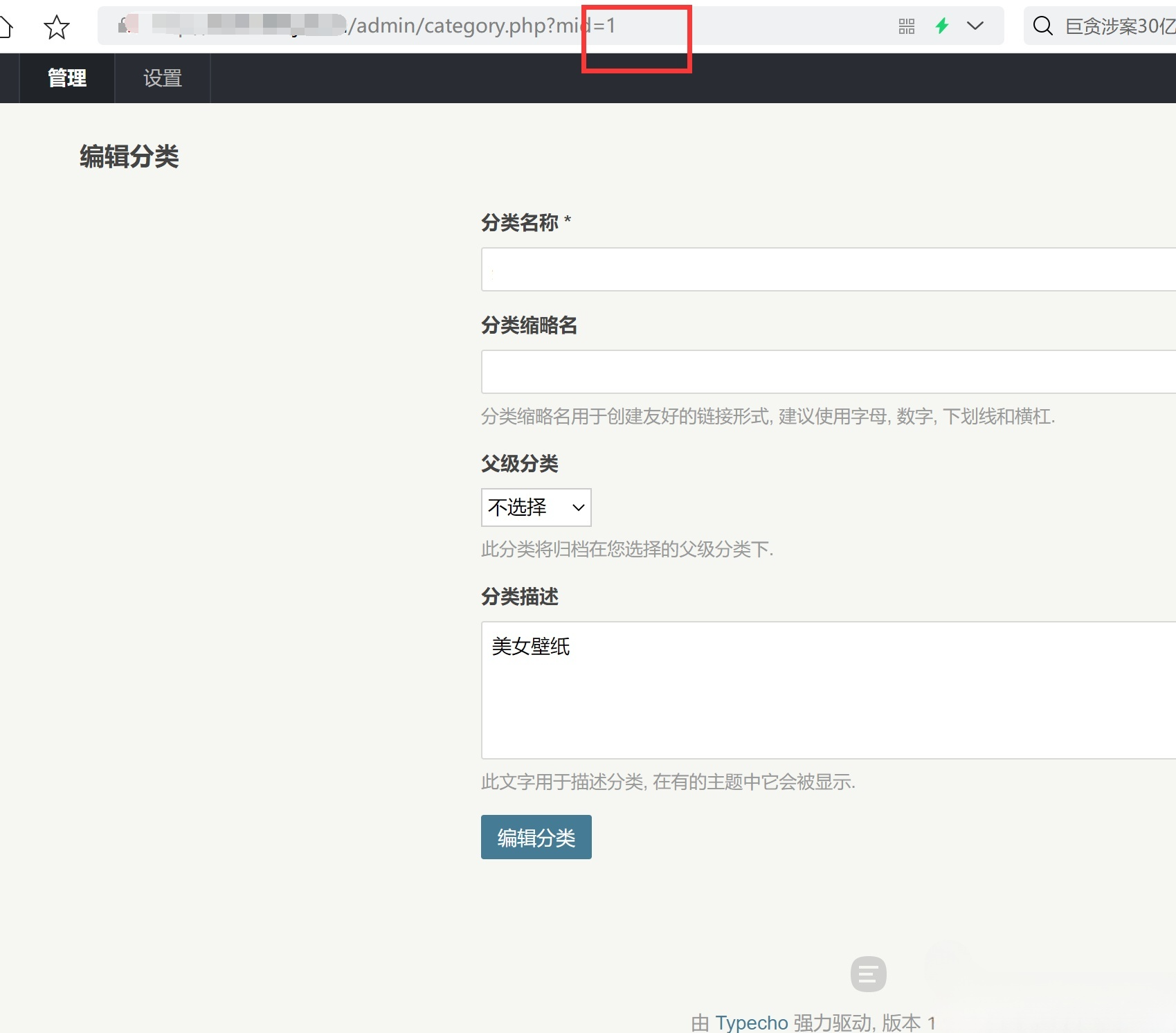
Task: Click the bookmark star icon
Action: coord(56,26)
